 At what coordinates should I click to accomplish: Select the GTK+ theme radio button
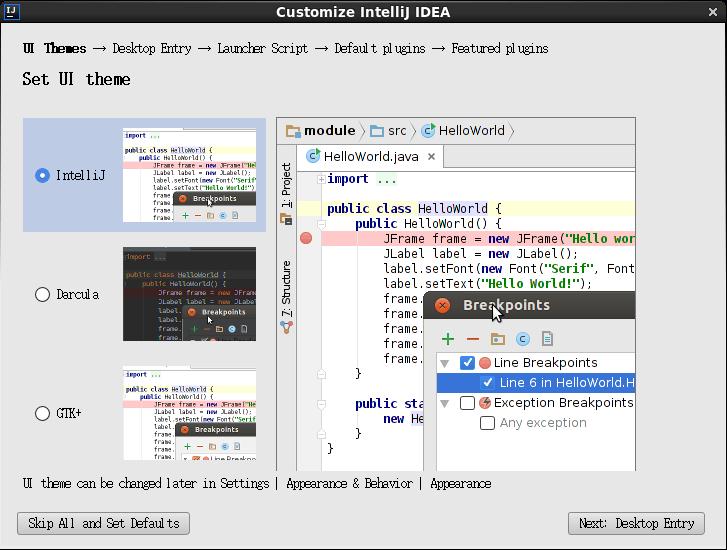(x=42, y=413)
